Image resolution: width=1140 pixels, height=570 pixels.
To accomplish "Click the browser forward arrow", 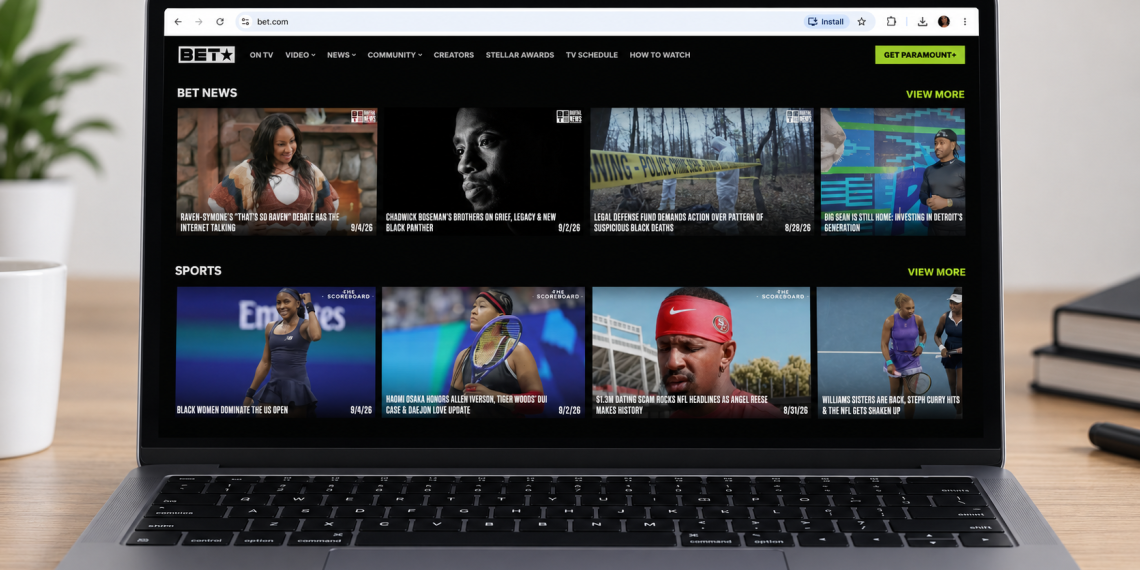I will 198,22.
